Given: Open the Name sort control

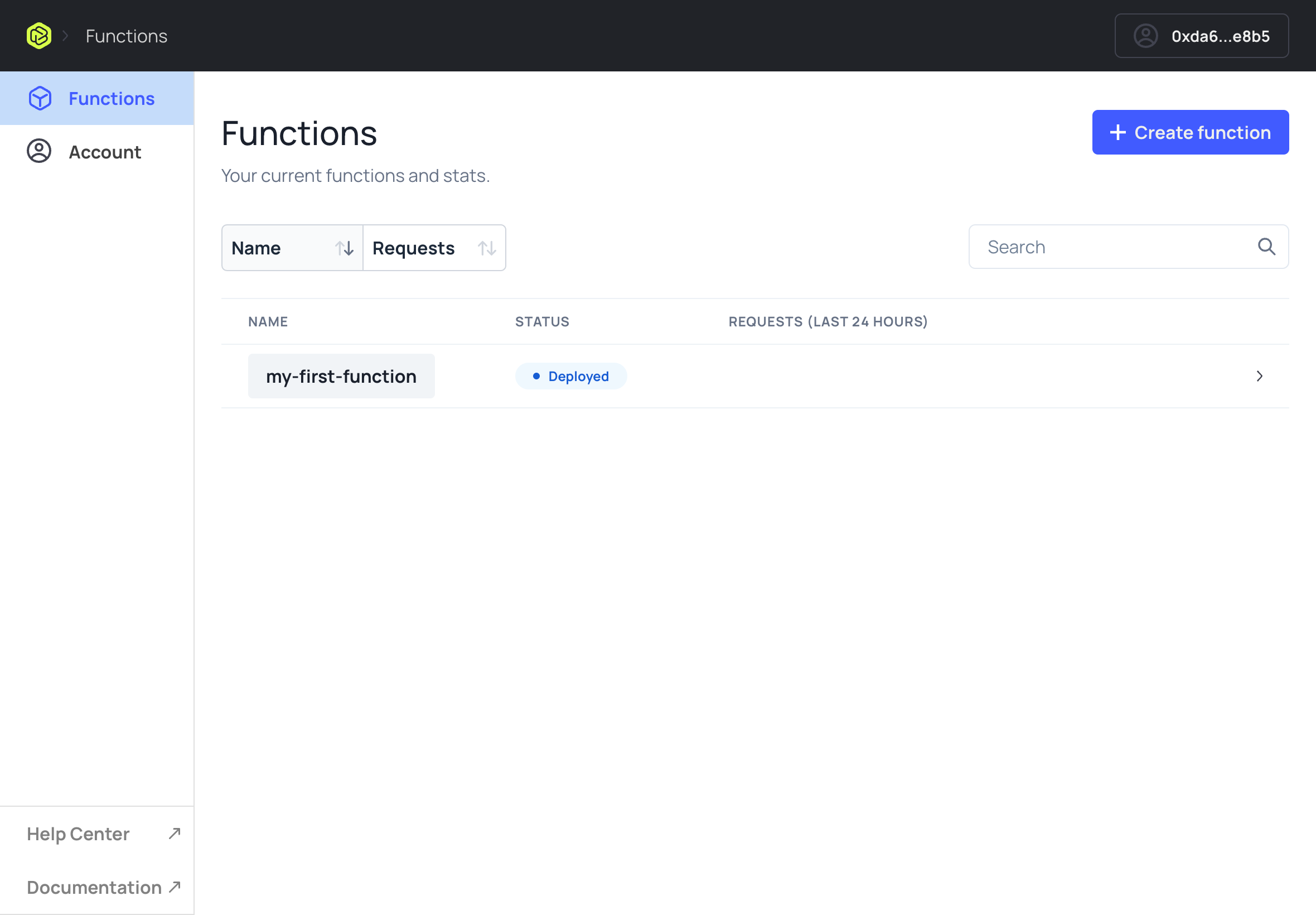Looking at the screenshot, I should [291, 248].
